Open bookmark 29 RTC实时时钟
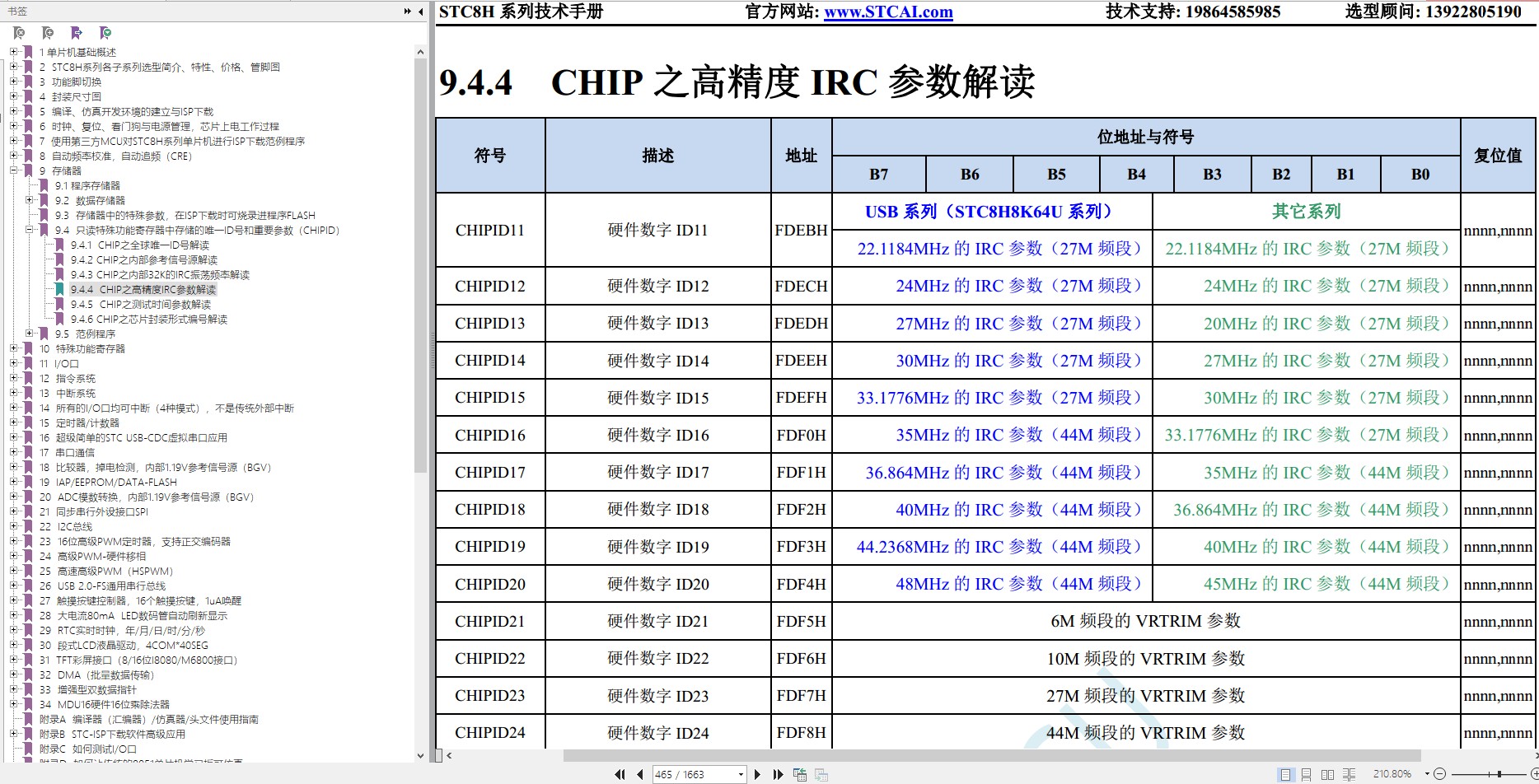Image resolution: width=1539 pixels, height=784 pixels. pyautogui.click(x=122, y=630)
